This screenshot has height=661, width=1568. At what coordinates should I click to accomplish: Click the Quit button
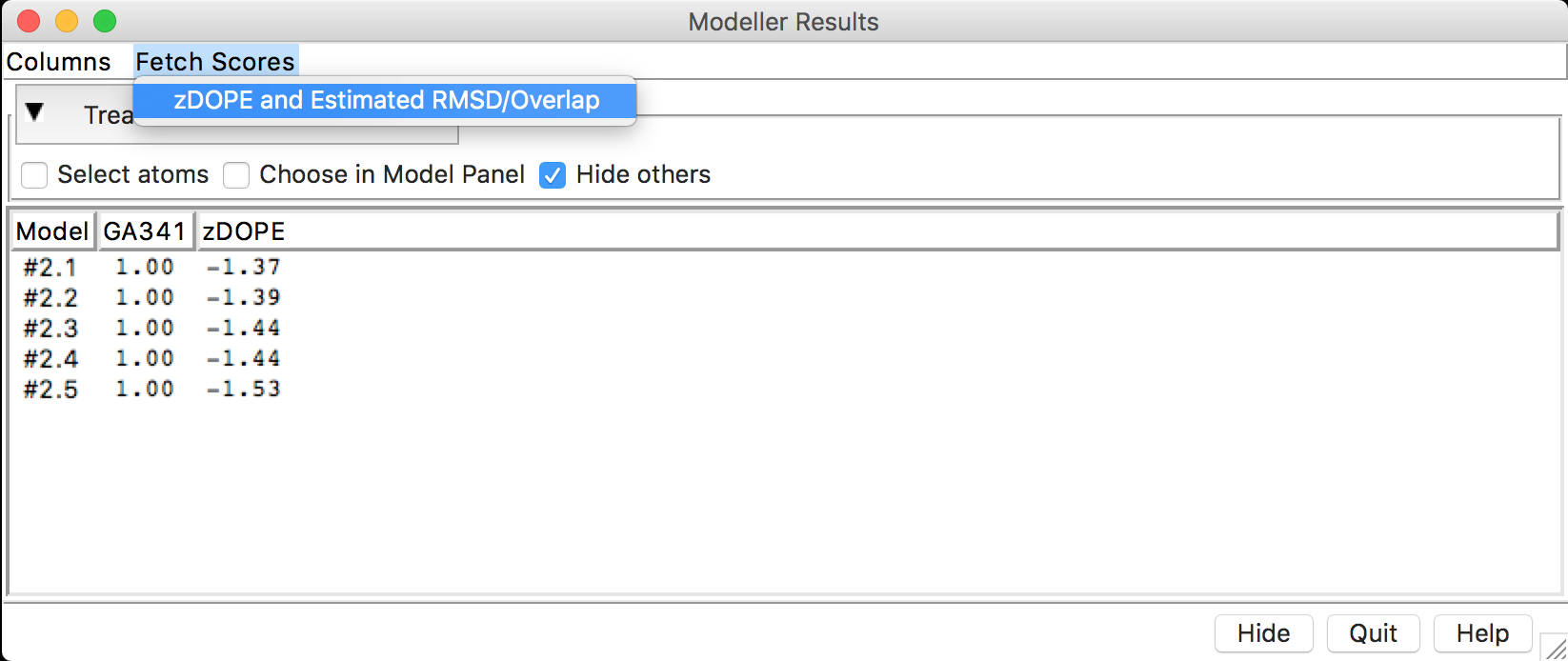(x=1373, y=633)
